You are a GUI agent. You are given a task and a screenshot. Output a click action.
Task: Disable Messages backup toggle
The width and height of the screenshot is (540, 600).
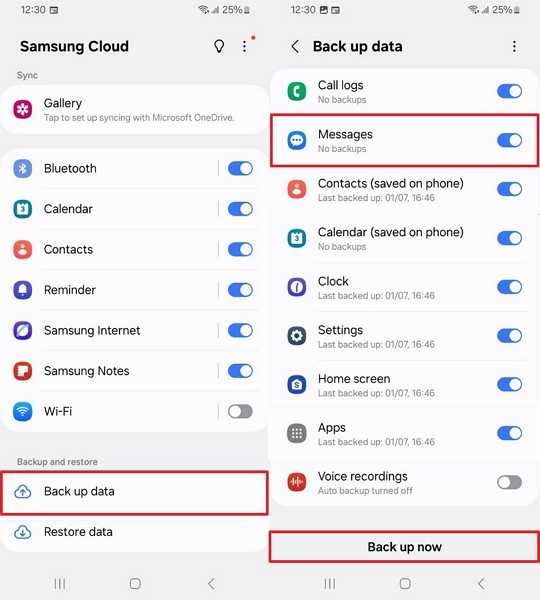pos(509,140)
